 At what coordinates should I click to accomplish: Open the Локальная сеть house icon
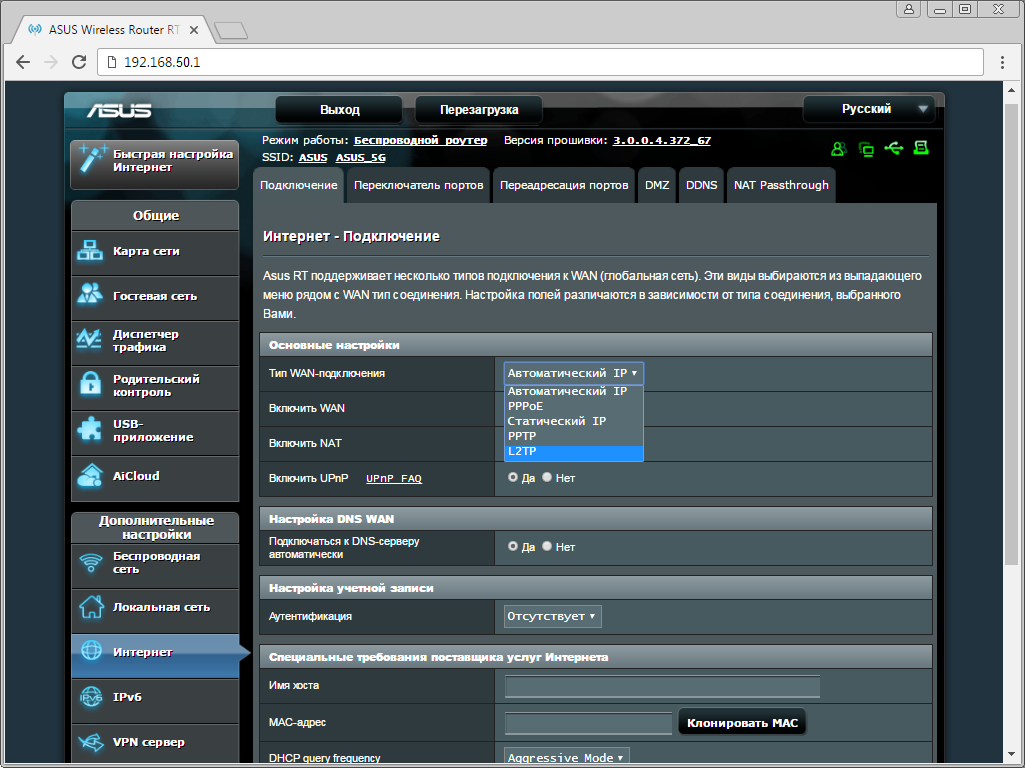(x=91, y=607)
